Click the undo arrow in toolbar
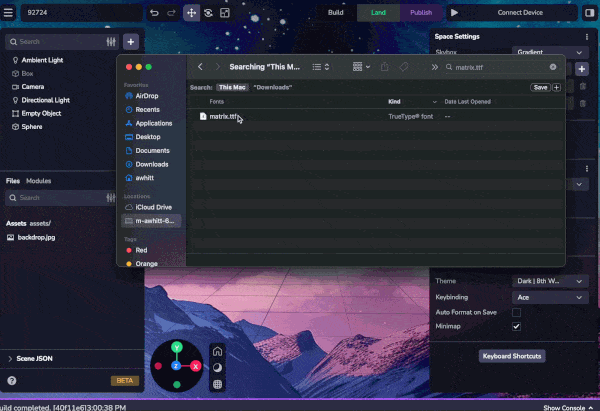The image size is (600, 411). click(x=154, y=13)
